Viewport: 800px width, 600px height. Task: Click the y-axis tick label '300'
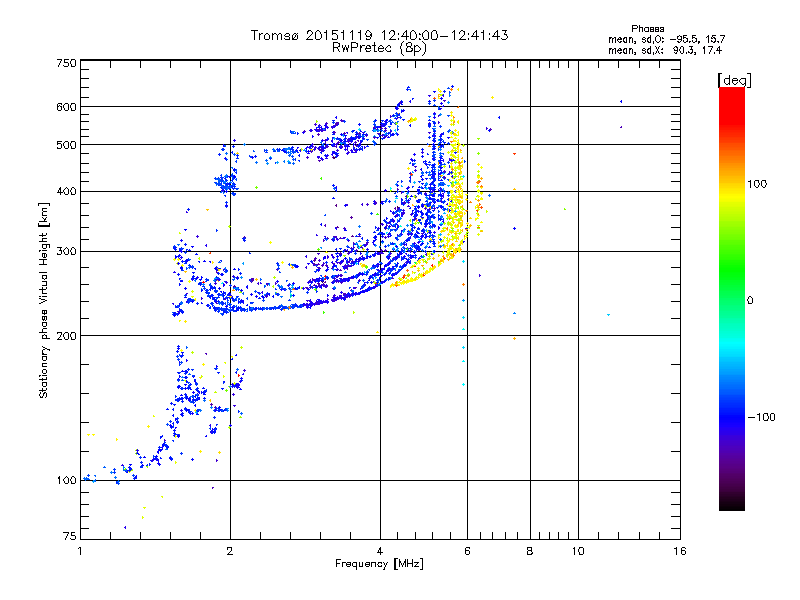(x=66, y=252)
